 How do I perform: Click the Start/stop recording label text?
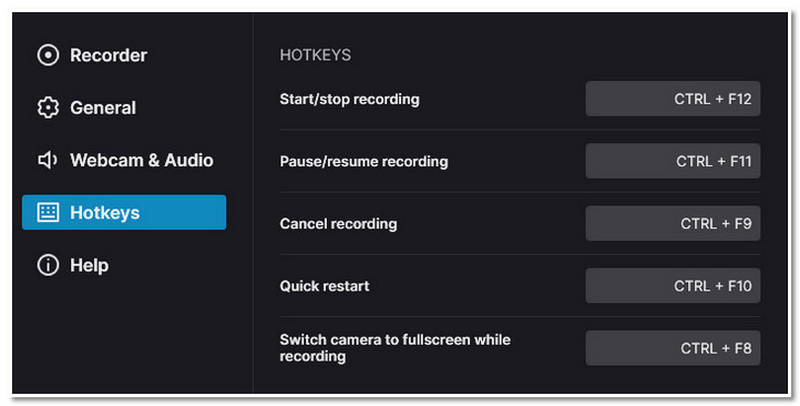349,99
